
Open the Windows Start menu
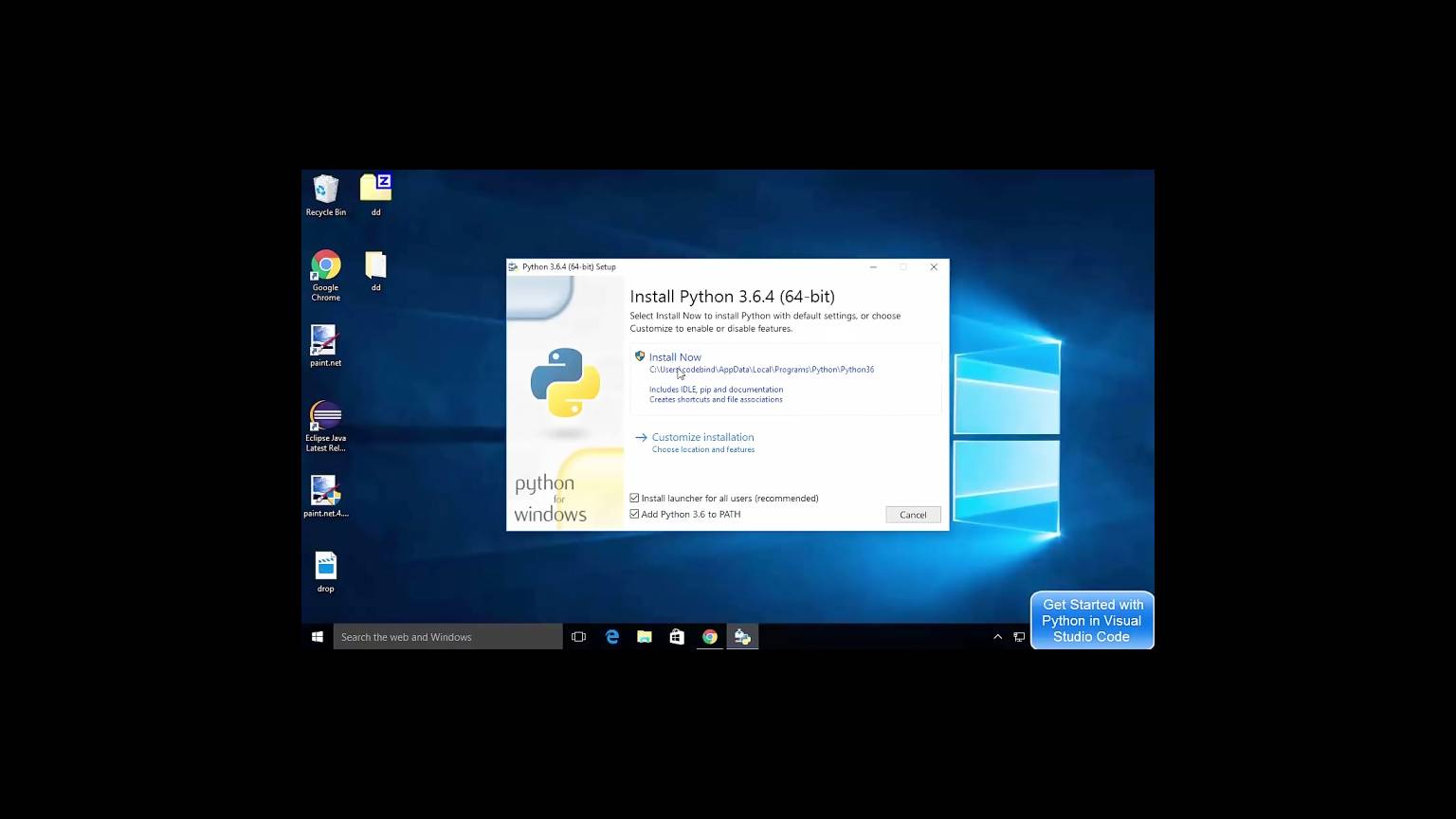click(x=318, y=637)
